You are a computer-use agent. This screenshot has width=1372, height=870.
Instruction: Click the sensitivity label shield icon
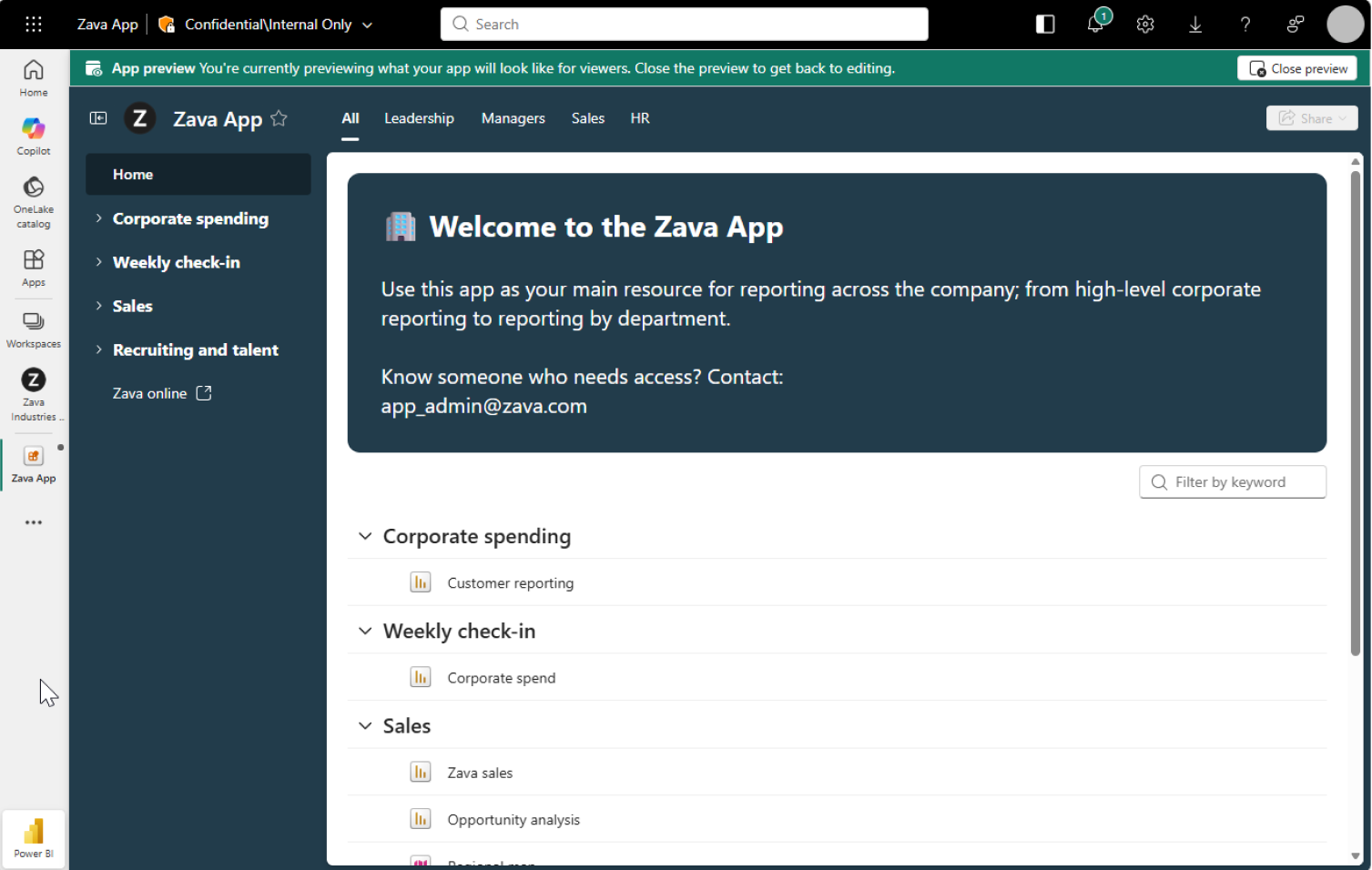pyautogui.click(x=167, y=25)
